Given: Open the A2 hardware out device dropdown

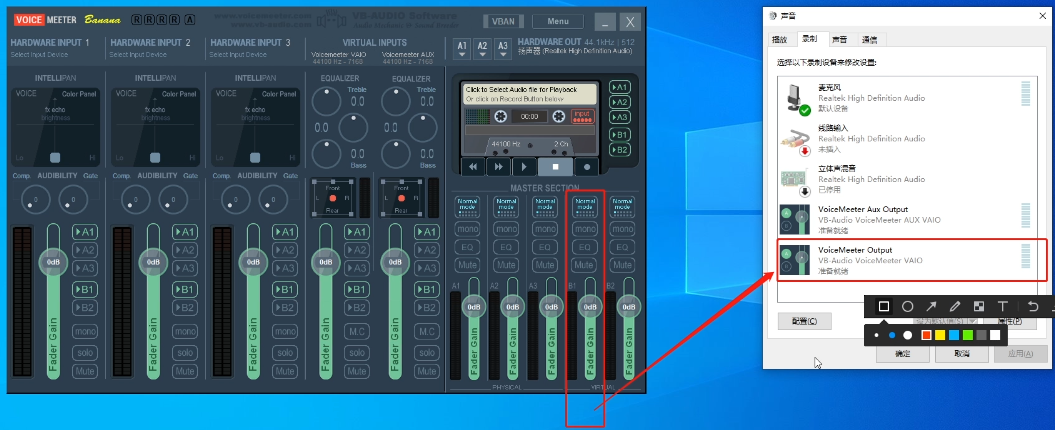Looking at the screenshot, I should [482, 48].
